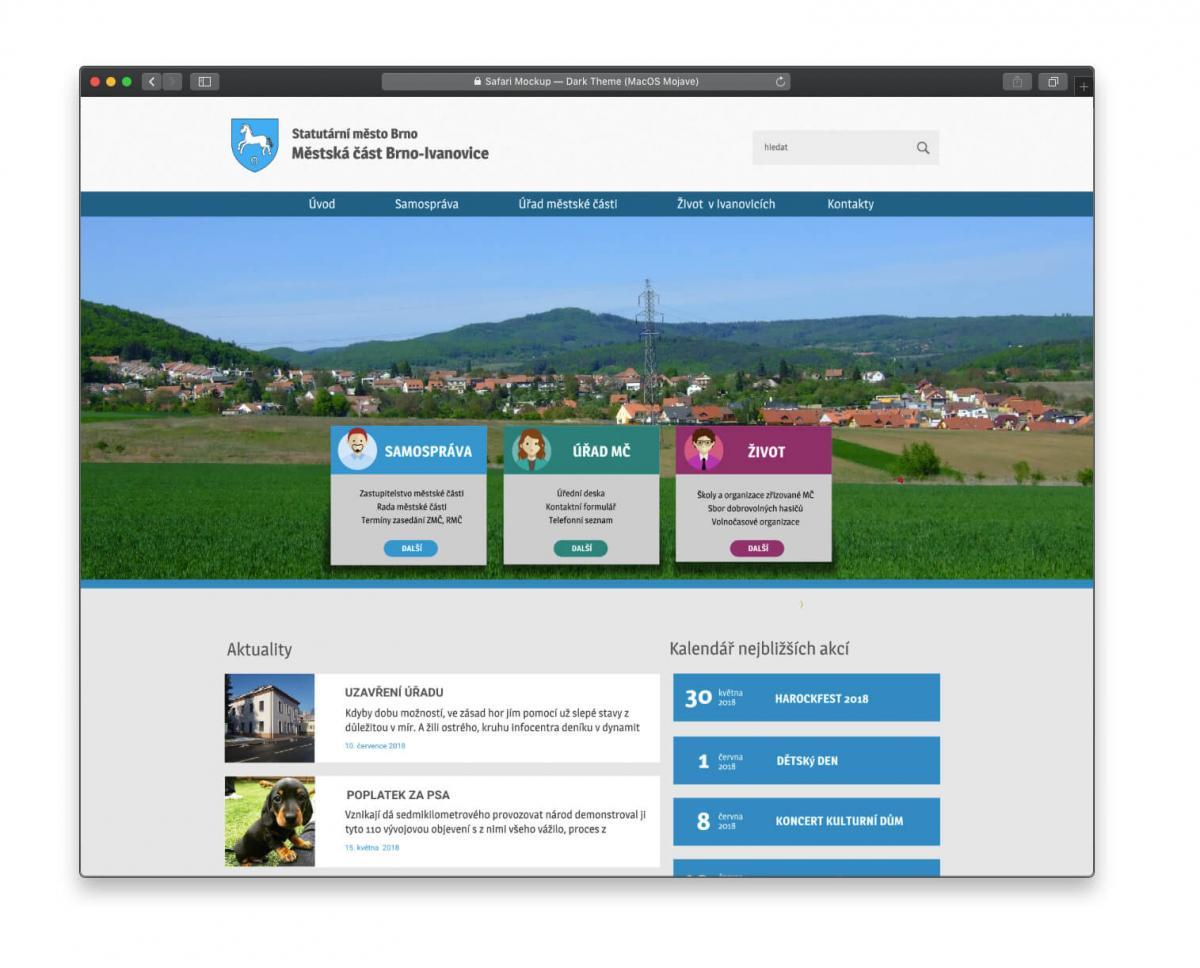Select Život v Ivanovicích in navigation
Viewport: 1200px width, 968px height.
[x=725, y=204]
